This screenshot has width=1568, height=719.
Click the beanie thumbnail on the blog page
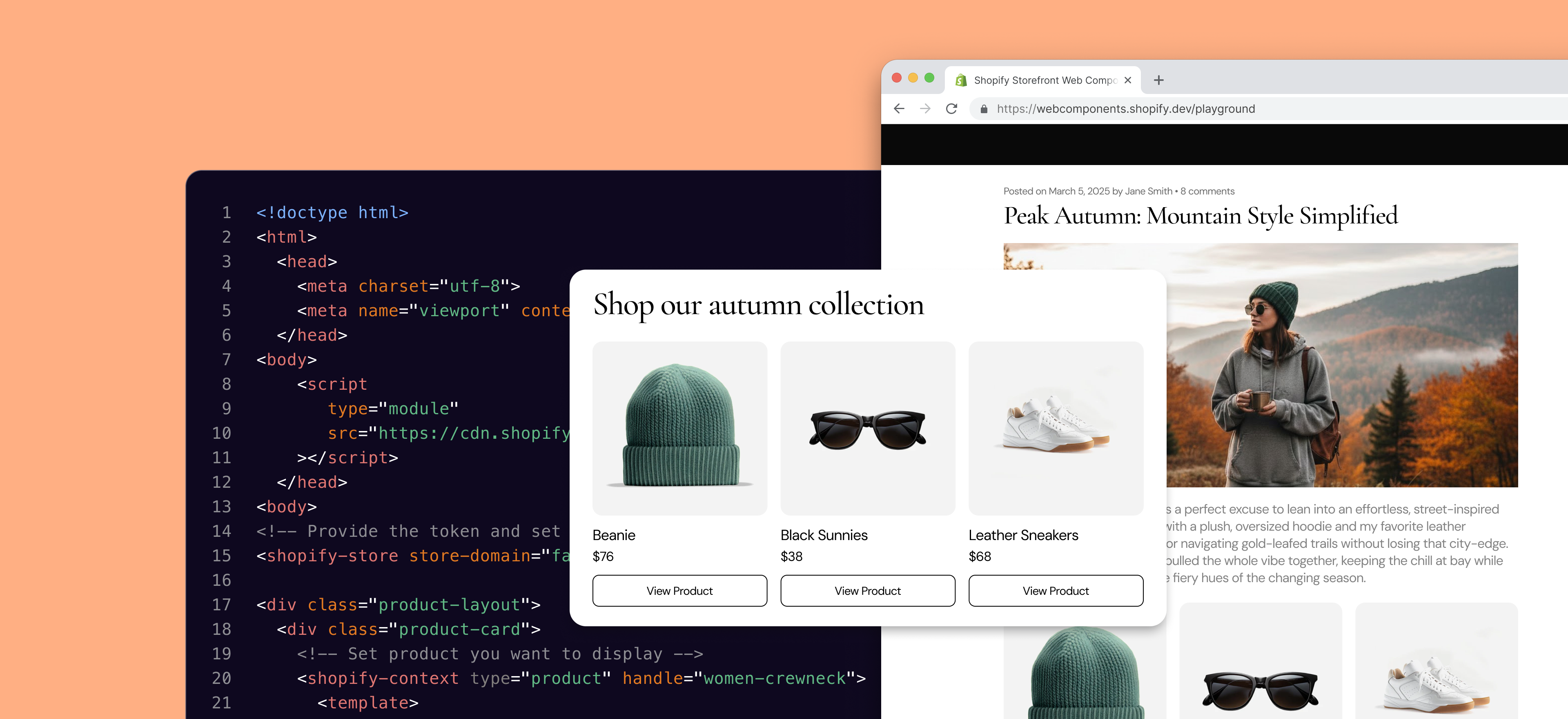1085,673
